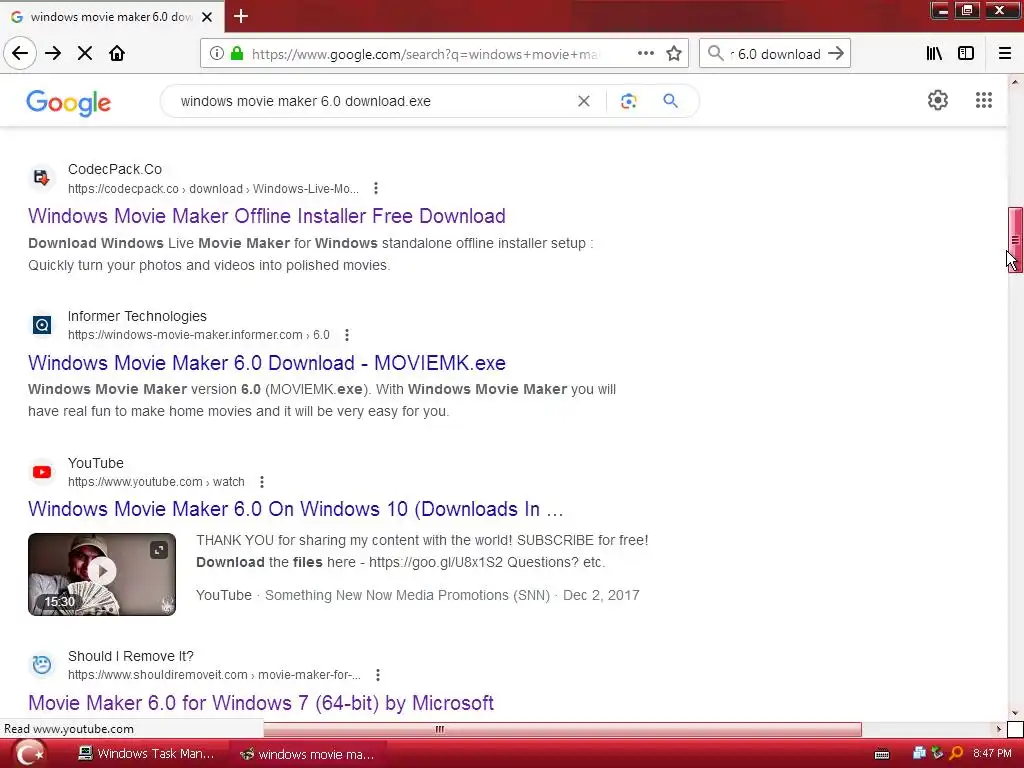Click the horizontal scrollbar thumb

(x=562, y=729)
